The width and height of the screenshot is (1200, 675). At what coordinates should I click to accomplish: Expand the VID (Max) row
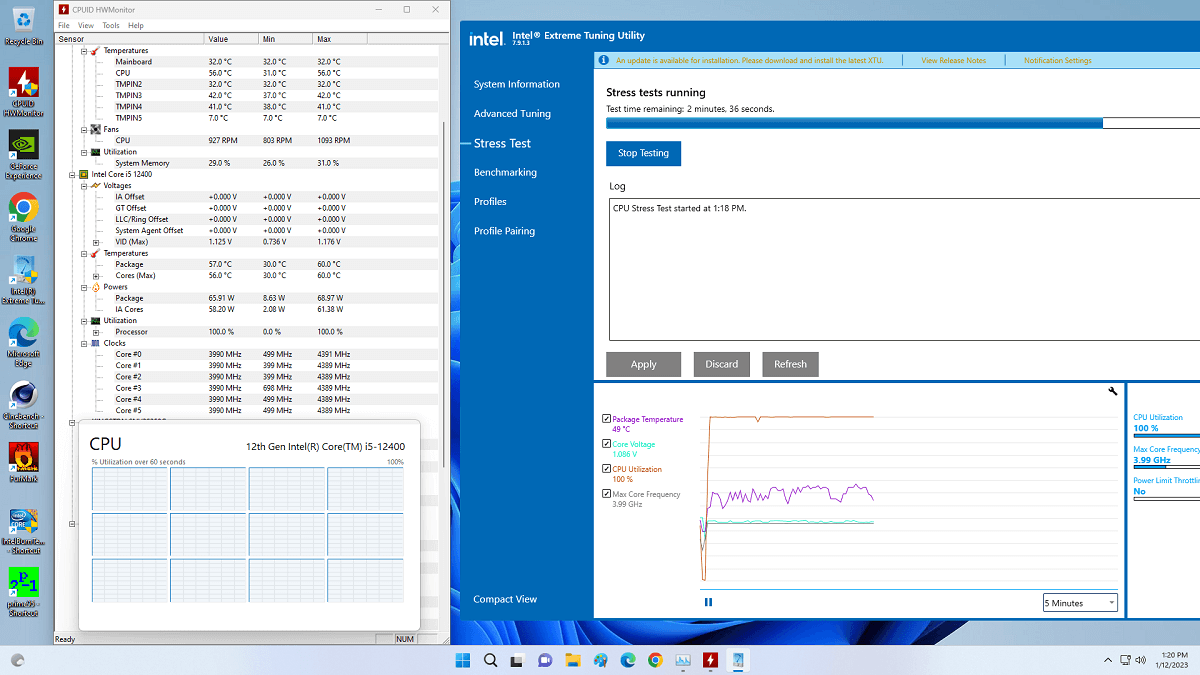[96, 242]
